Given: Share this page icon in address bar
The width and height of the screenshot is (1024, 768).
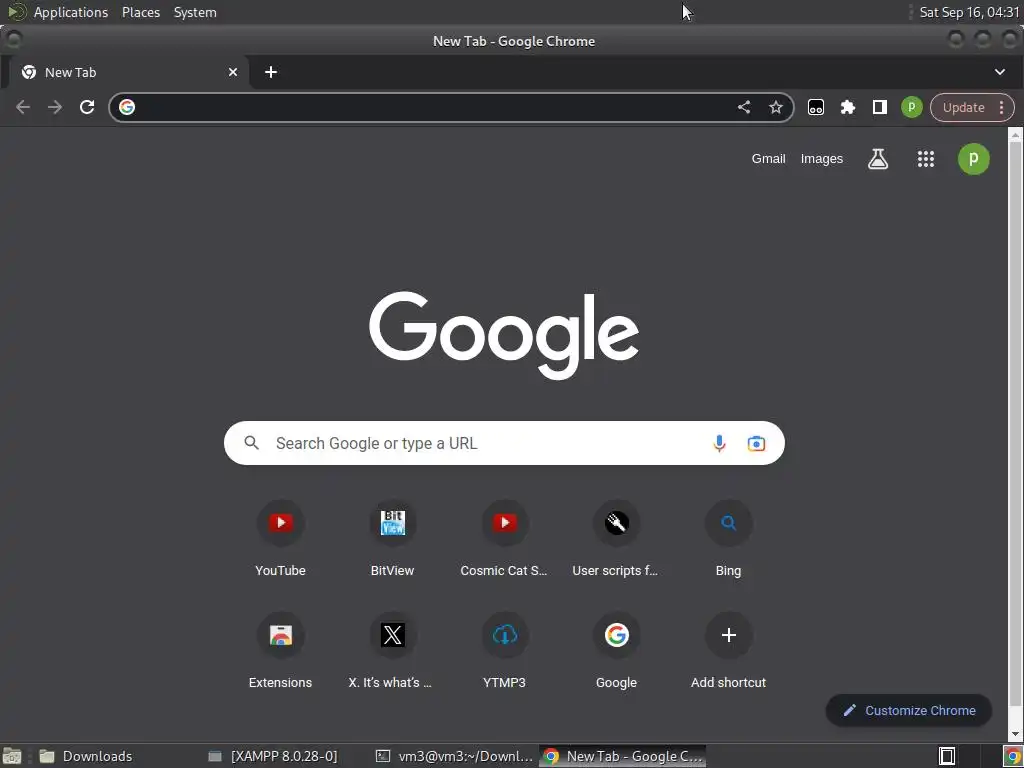Looking at the screenshot, I should [x=744, y=107].
